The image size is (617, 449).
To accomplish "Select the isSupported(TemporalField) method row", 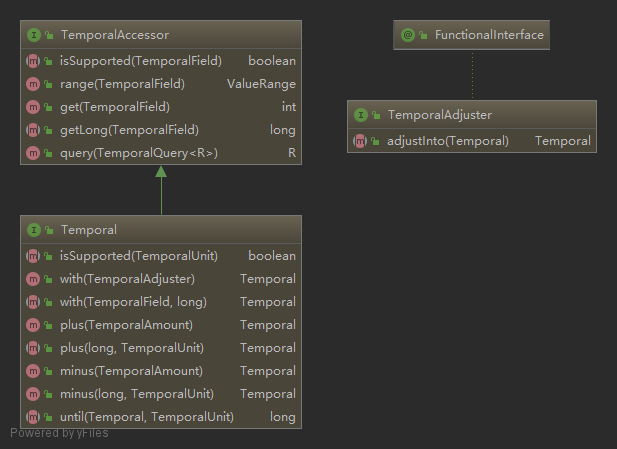I will (x=160, y=61).
